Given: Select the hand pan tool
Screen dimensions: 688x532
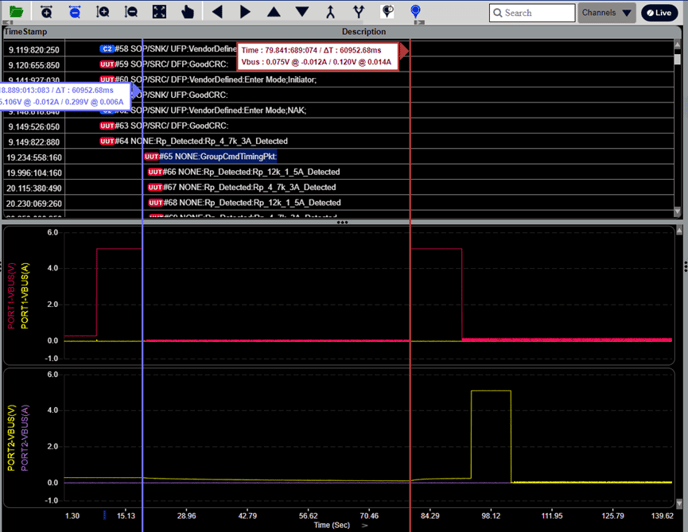Looking at the screenshot, I should pos(187,12).
